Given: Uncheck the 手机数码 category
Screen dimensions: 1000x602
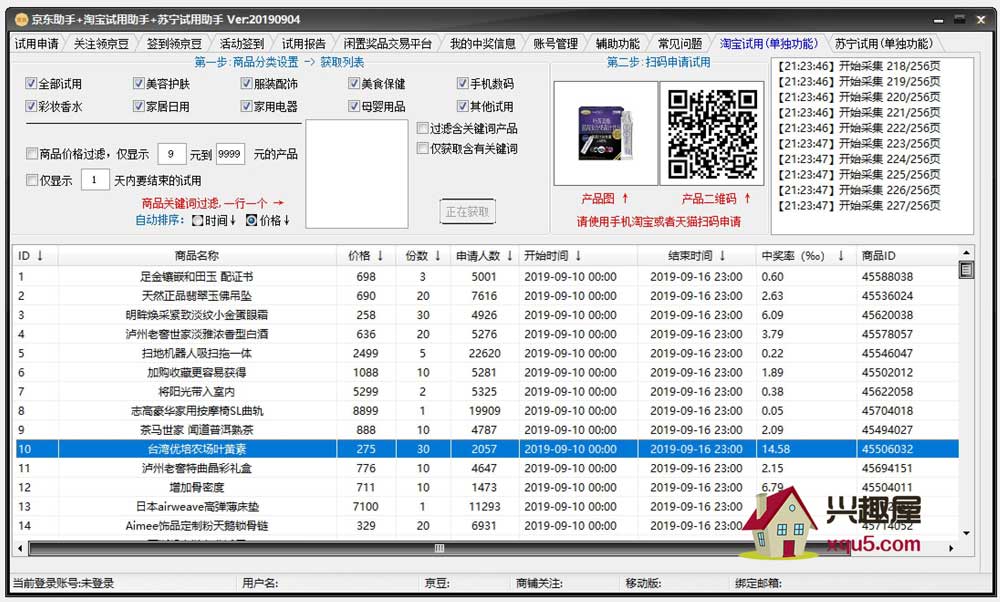Looking at the screenshot, I should pyautogui.click(x=462, y=84).
